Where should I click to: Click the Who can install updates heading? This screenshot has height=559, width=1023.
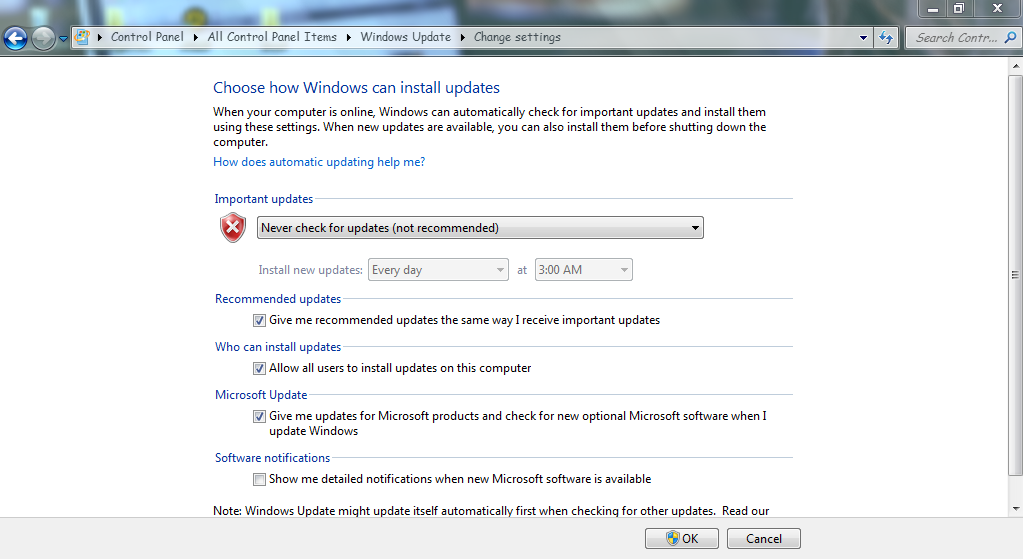tap(278, 347)
